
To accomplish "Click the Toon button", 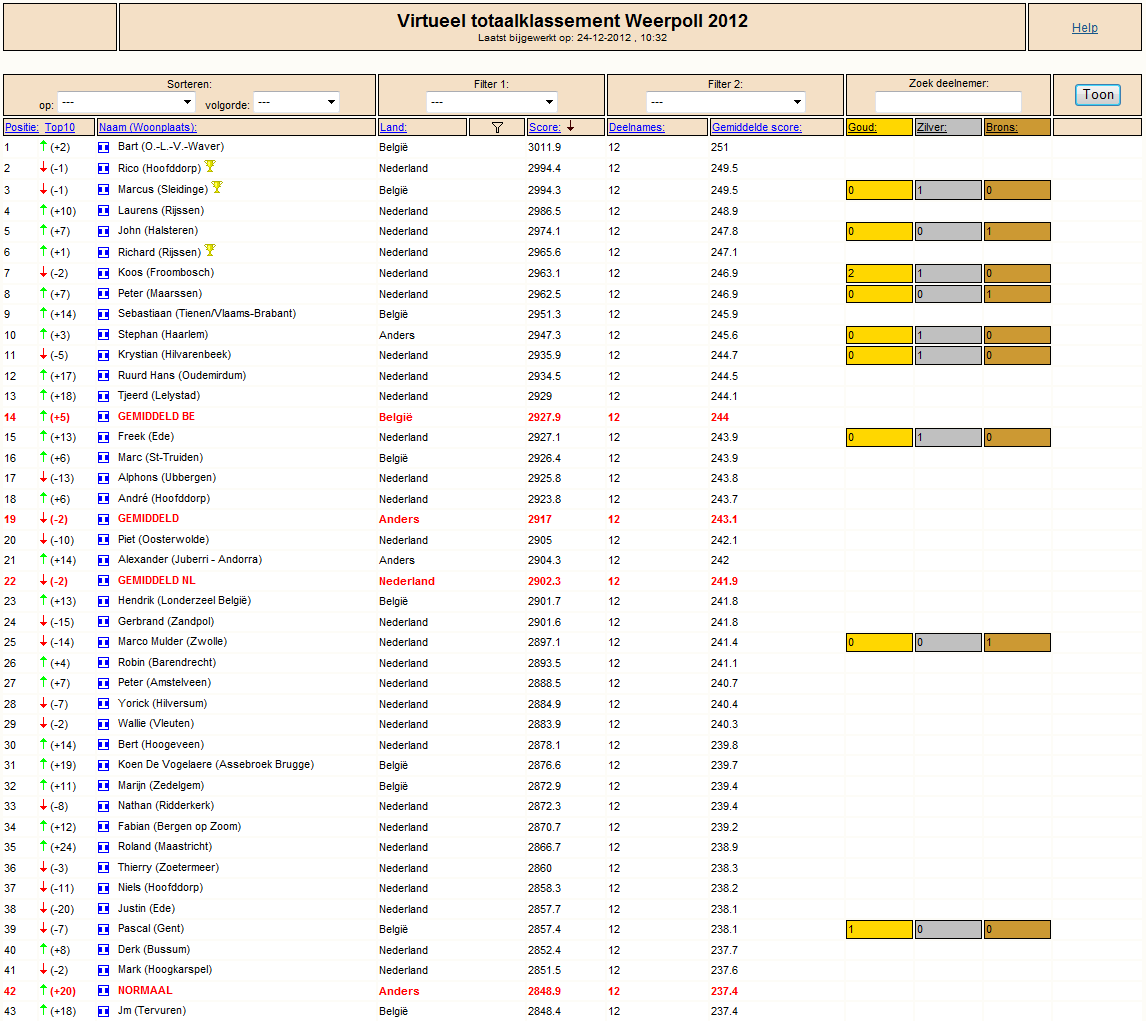I will (x=1098, y=94).
